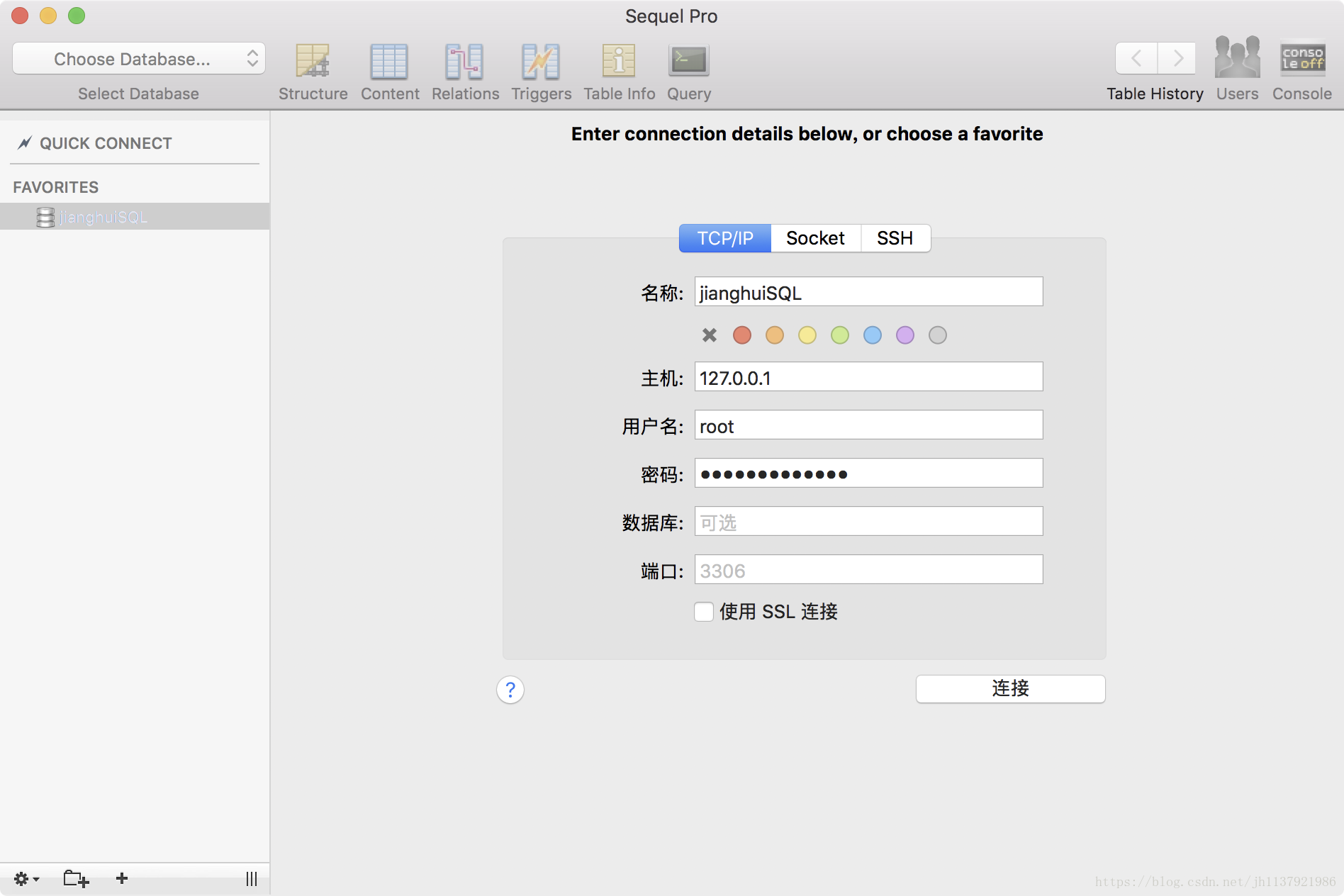Pick the orange favorite color
This screenshot has height=896, width=1344.
[x=775, y=335]
